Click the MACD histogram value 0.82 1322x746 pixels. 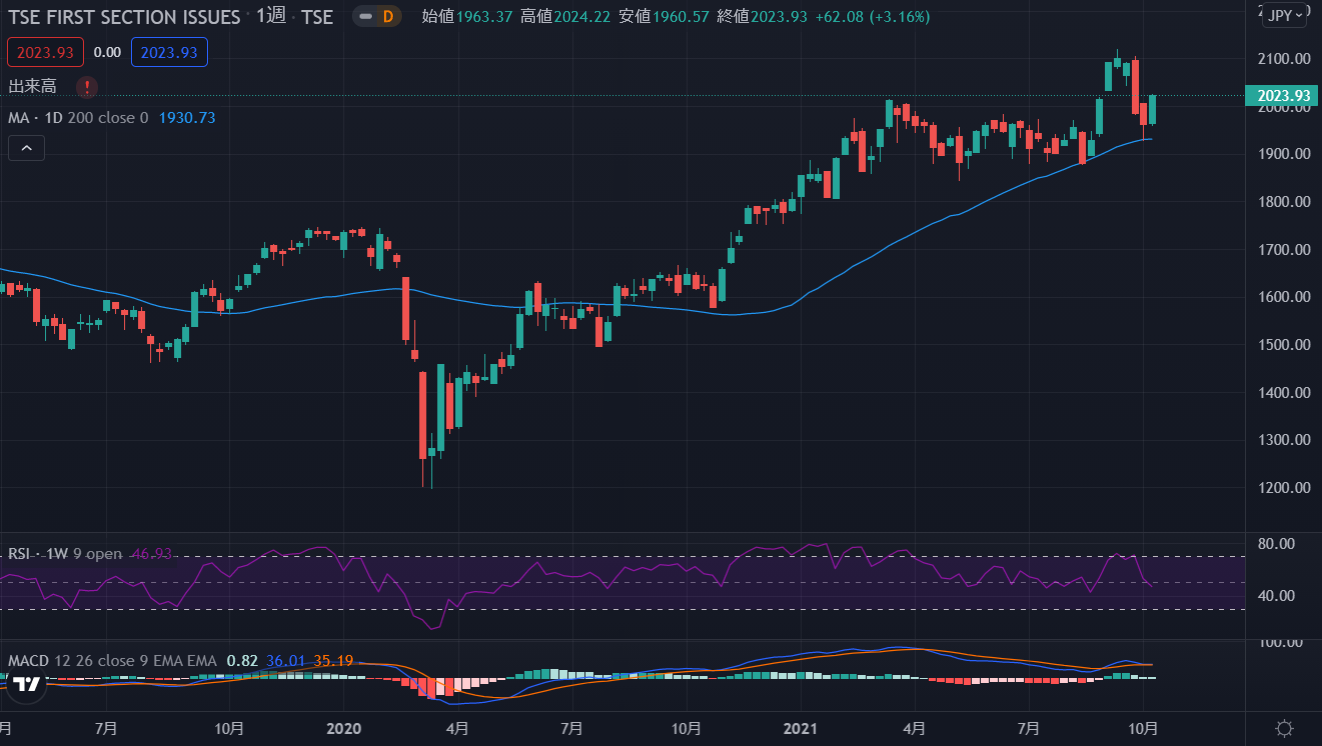(242, 661)
